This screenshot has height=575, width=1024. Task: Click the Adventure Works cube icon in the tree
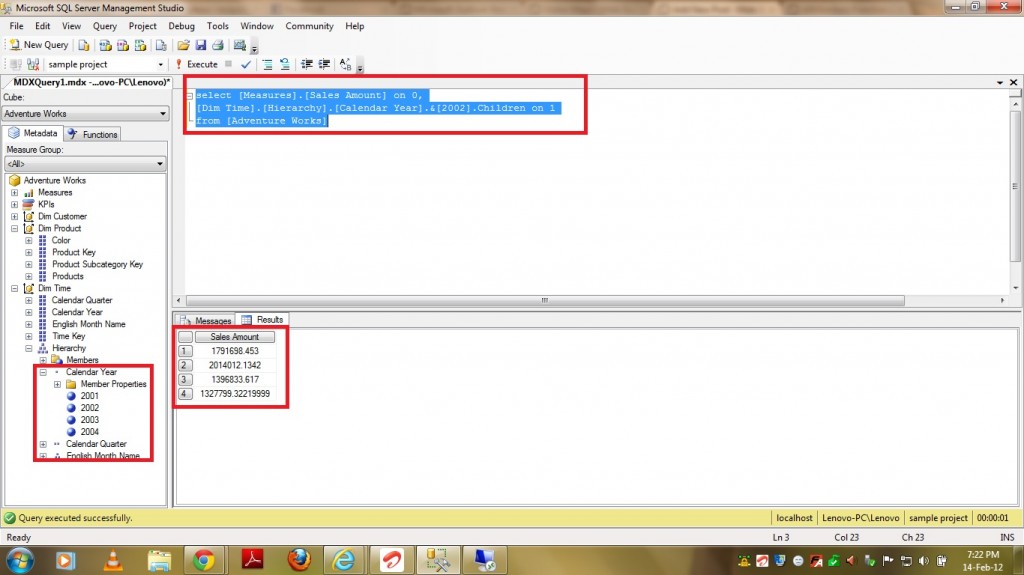(x=15, y=180)
